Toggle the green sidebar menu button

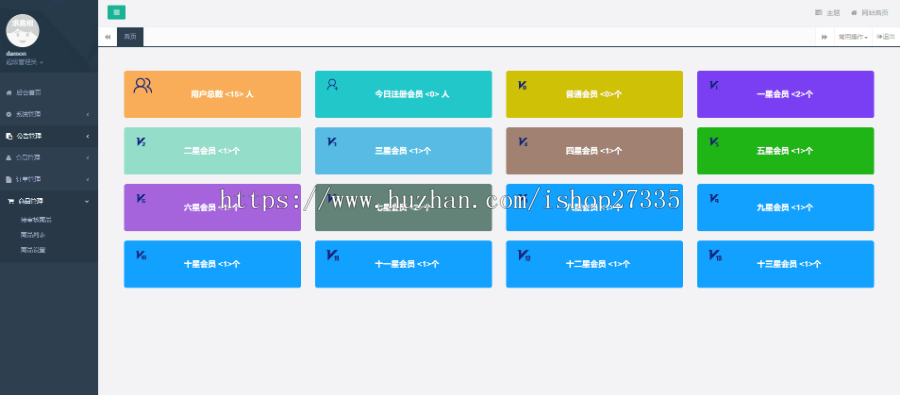click(116, 12)
